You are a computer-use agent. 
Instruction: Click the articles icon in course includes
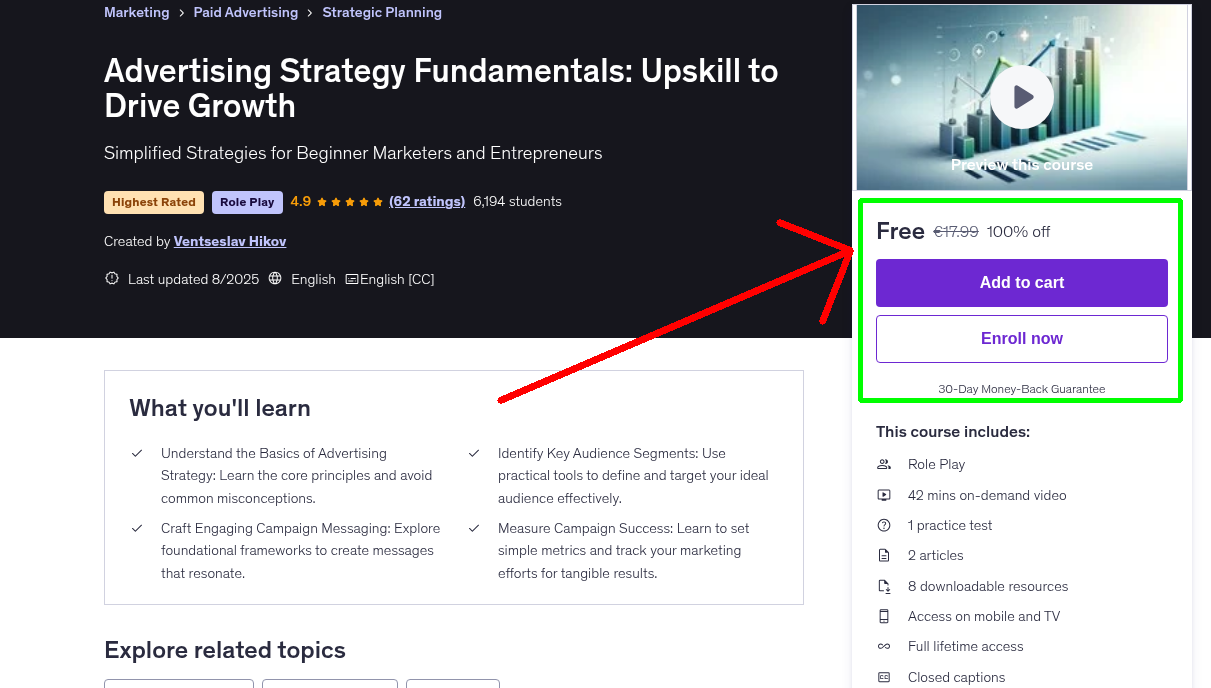point(884,555)
